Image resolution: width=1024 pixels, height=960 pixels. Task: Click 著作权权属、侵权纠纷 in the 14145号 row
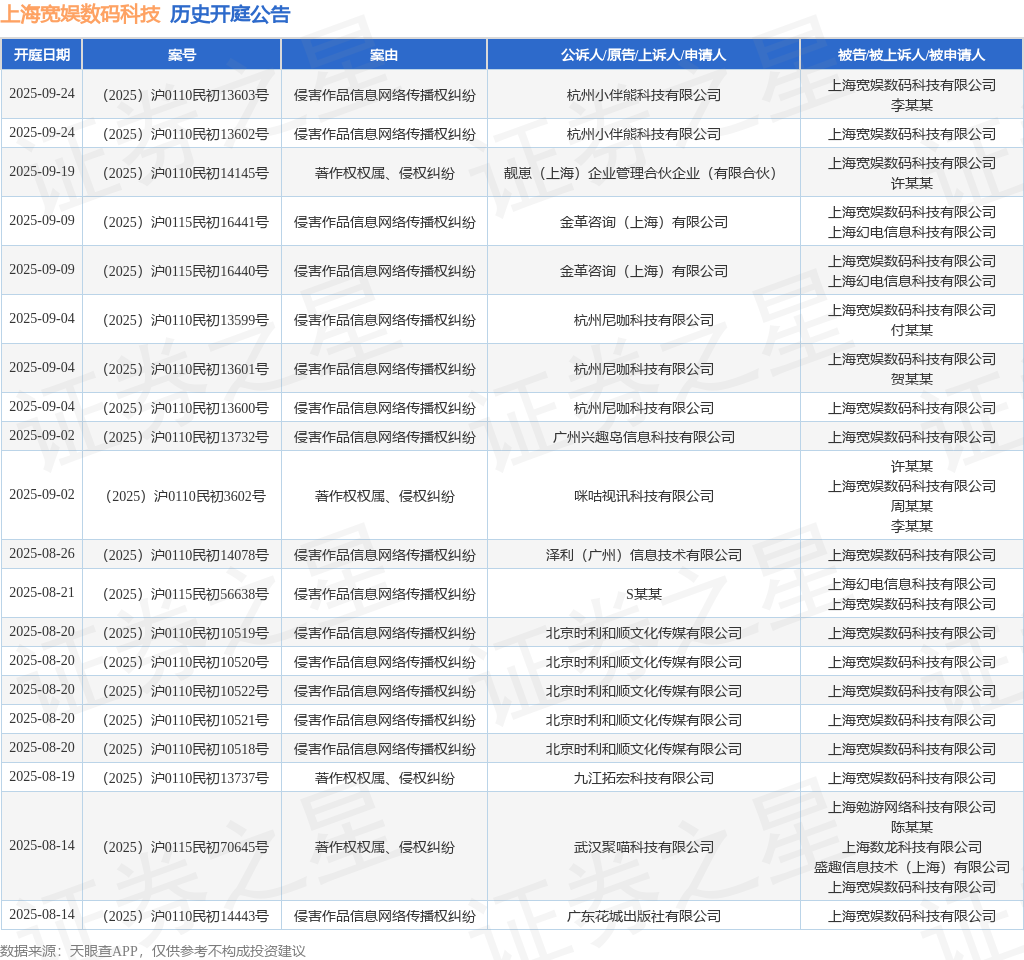coord(384,174)
